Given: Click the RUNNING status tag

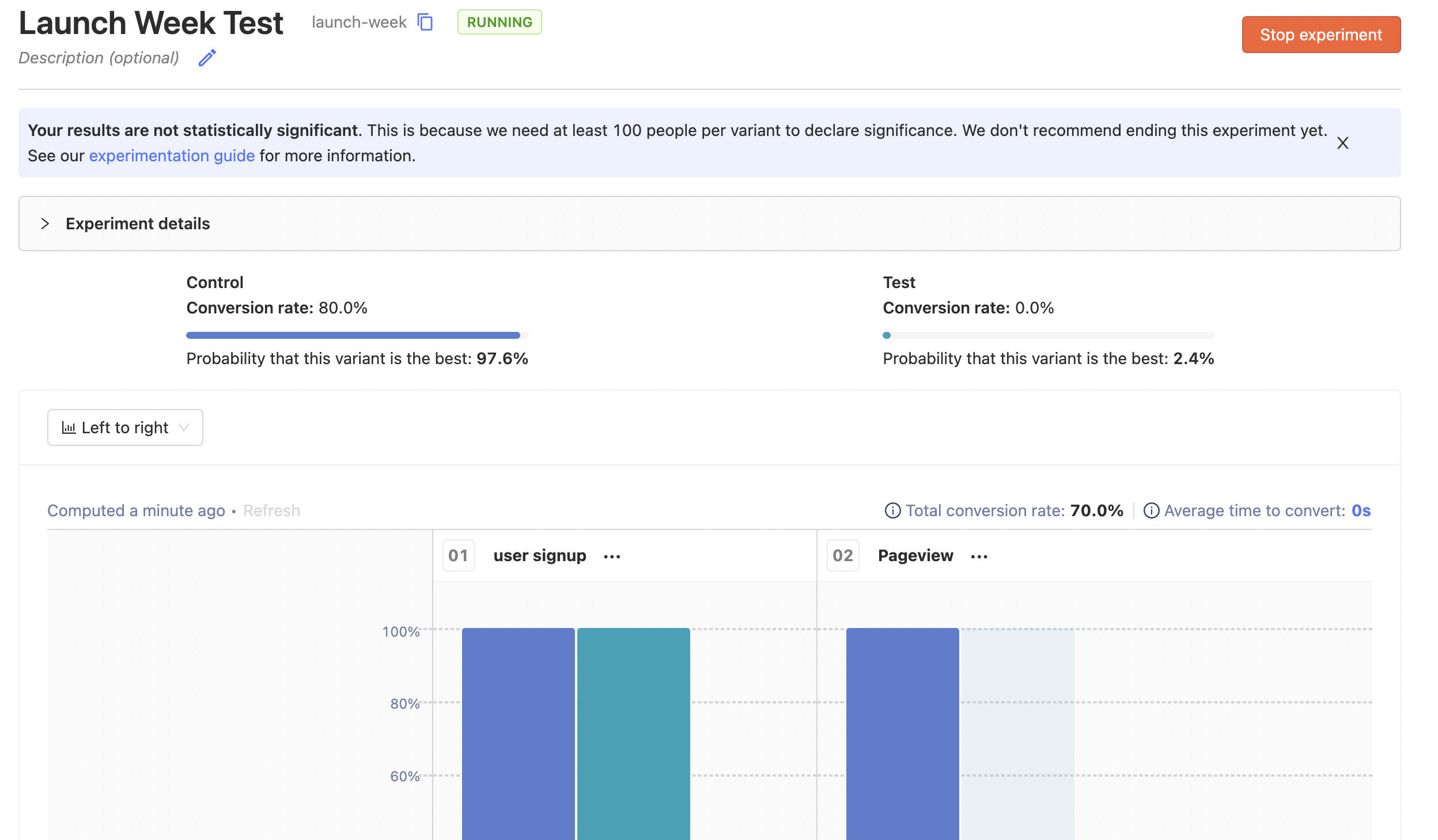Looking at the screenshot, I should (499, 22).
